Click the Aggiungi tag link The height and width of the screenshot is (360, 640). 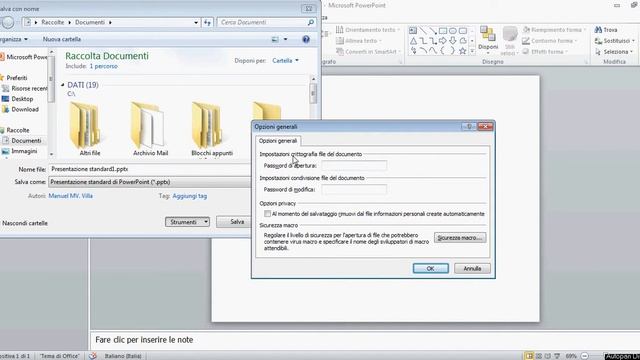point(189,196)
